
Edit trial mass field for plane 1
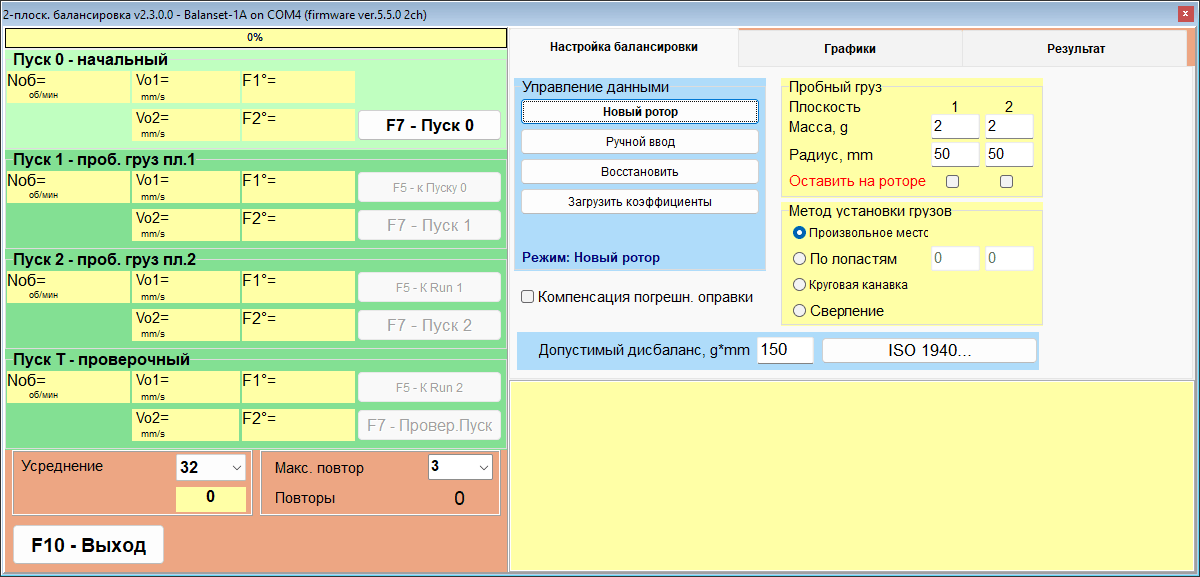point(954,126)
